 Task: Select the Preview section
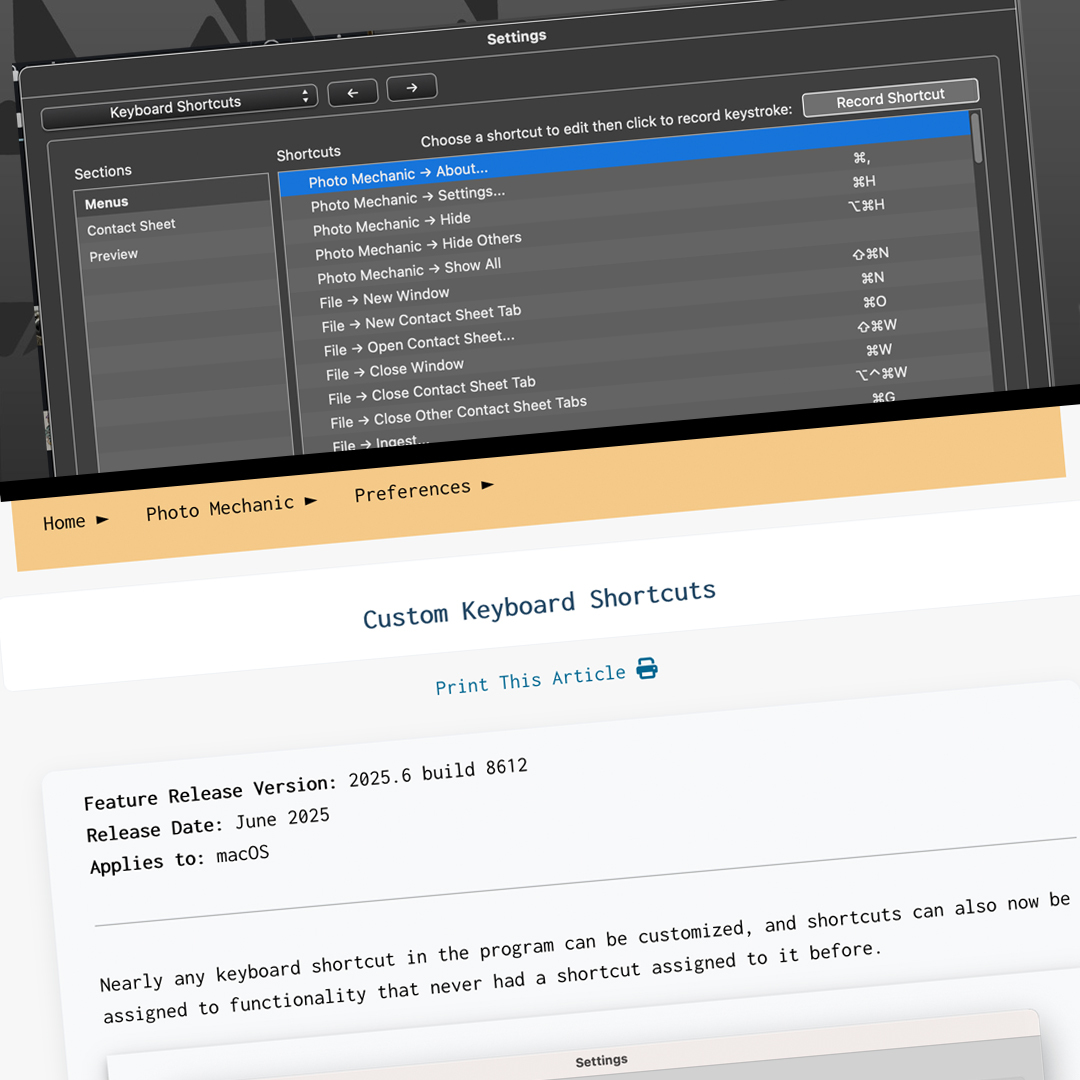point(114,255)
